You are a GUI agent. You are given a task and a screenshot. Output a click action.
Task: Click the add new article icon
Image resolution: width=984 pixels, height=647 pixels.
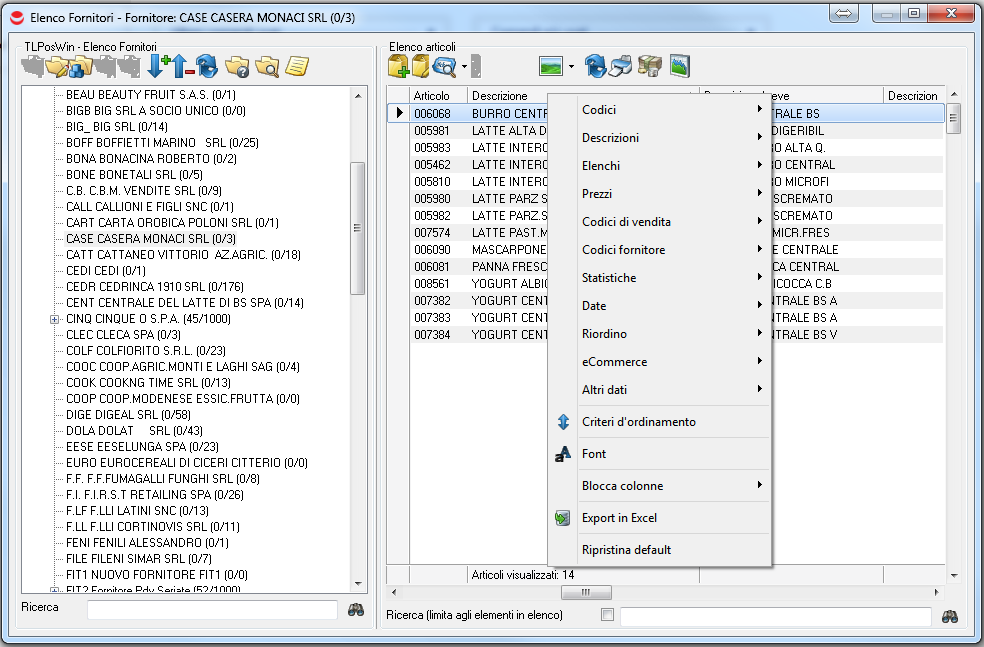point(399,67)
